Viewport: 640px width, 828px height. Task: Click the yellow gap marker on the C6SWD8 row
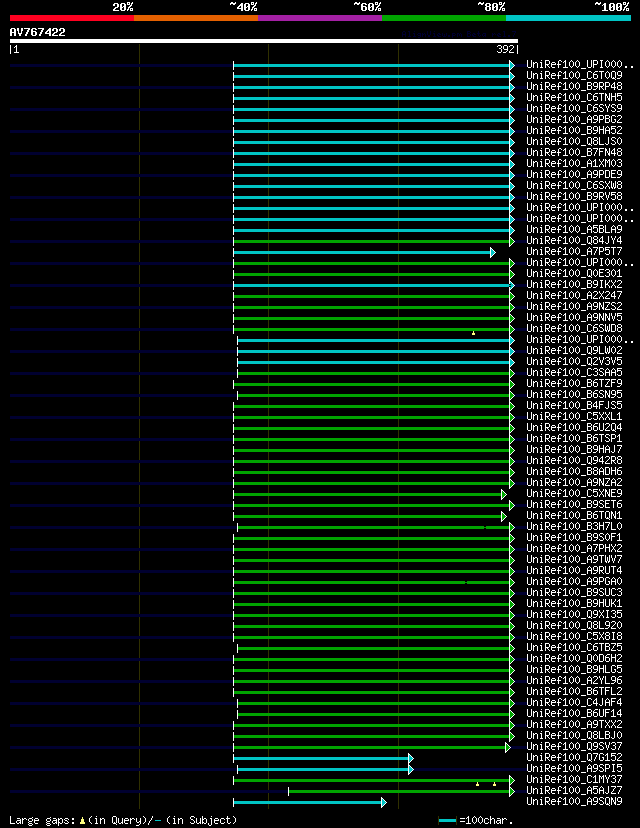473,333
